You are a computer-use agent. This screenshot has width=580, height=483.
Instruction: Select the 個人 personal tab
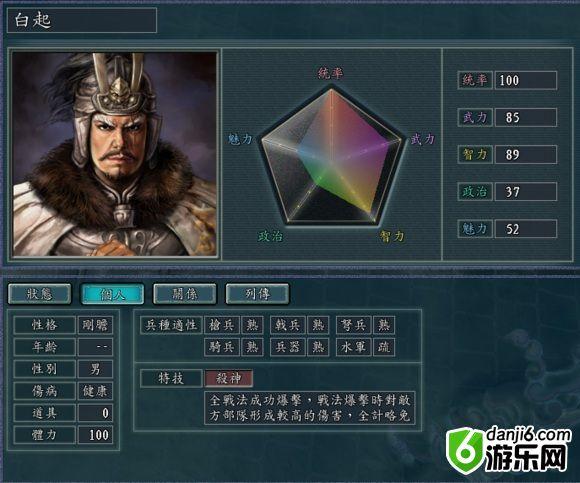pyautogui.click(x=112, y=294)
